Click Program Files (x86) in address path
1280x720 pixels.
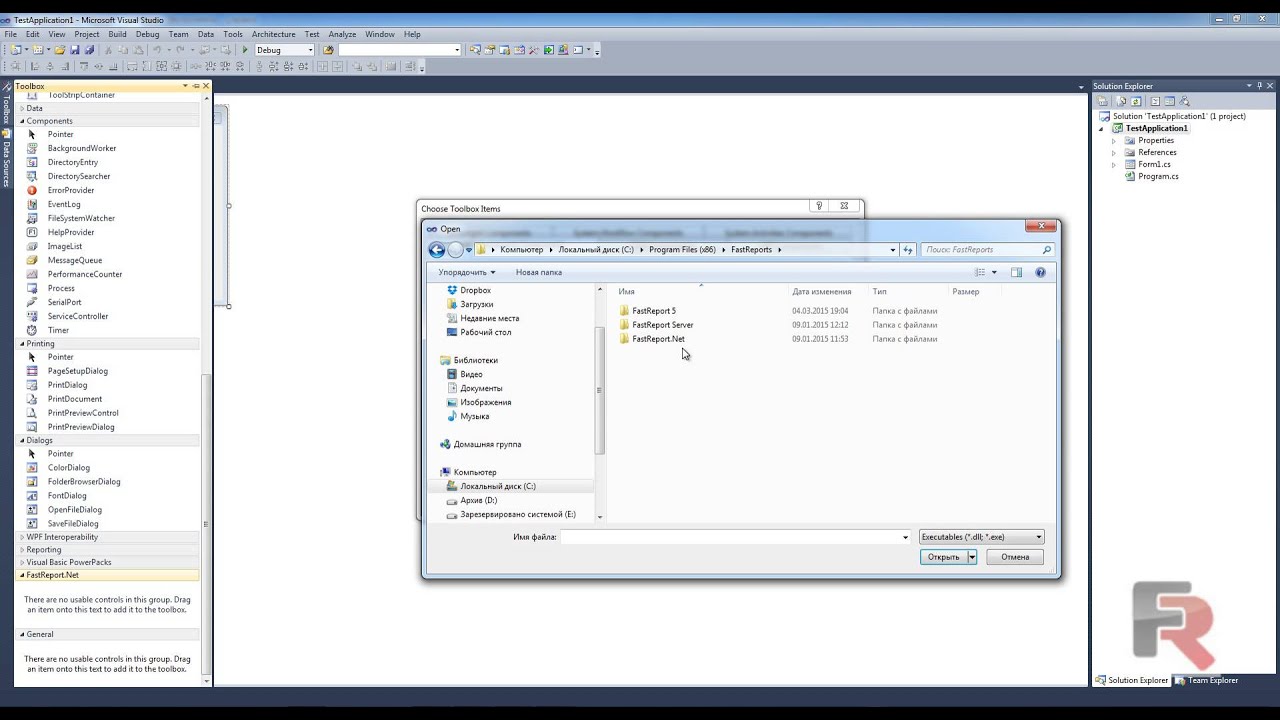[x=682, y=250]
